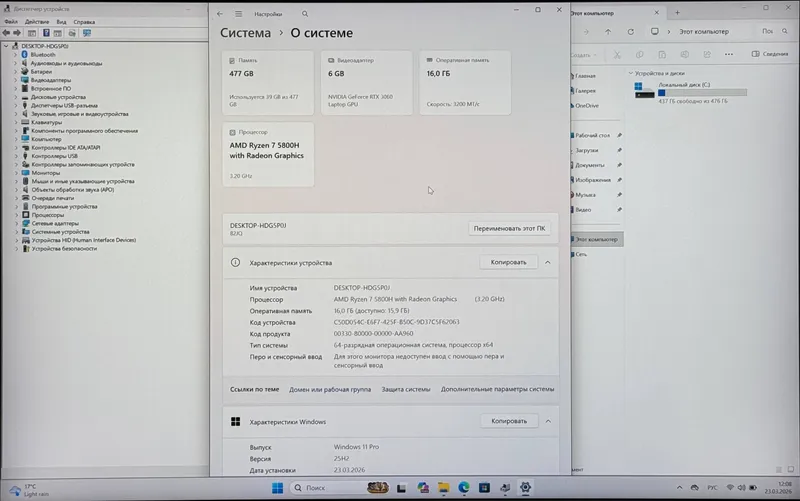
Task: Click Копировать for Характеристики Windows
Action: (x=509, y=421)
